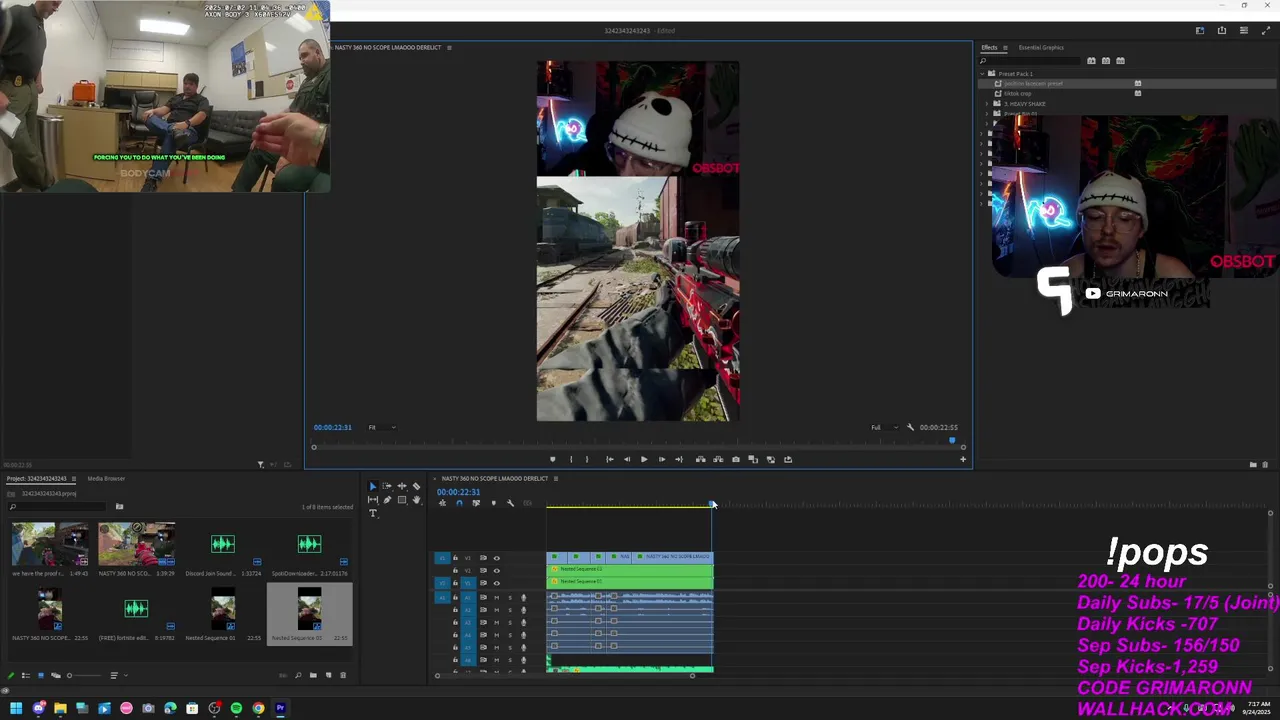
Task: Toggle V3 track output eye
Action: 496,558
